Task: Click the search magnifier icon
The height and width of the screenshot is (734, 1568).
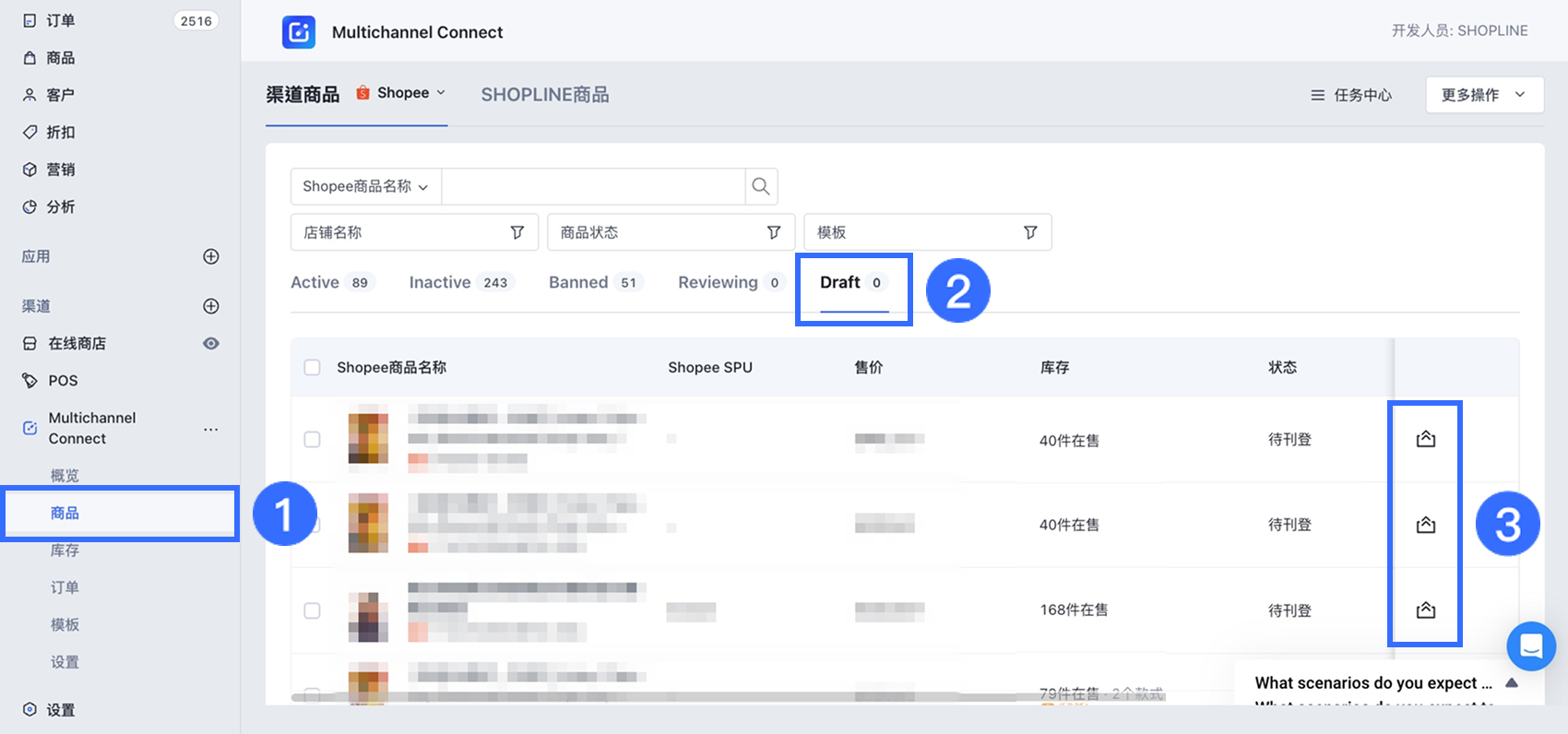Action: coord(761,186)
